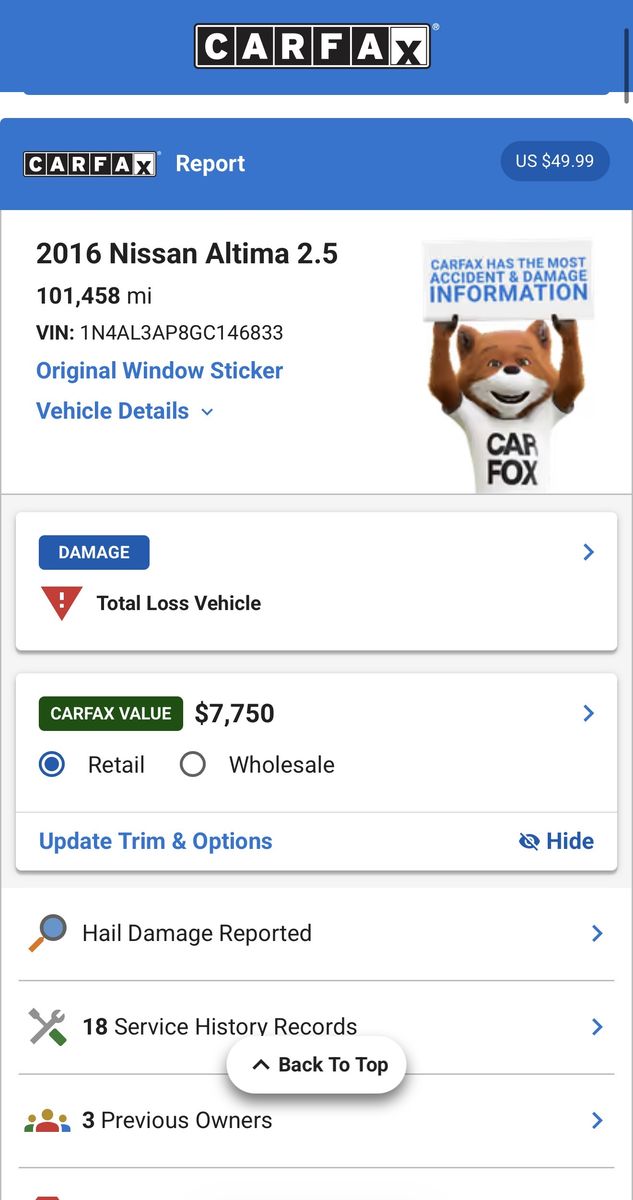Click the Previous Owners people icon
Image resolution: width=633 pixels, height=1200 pixels.
tap(48, 1121)
